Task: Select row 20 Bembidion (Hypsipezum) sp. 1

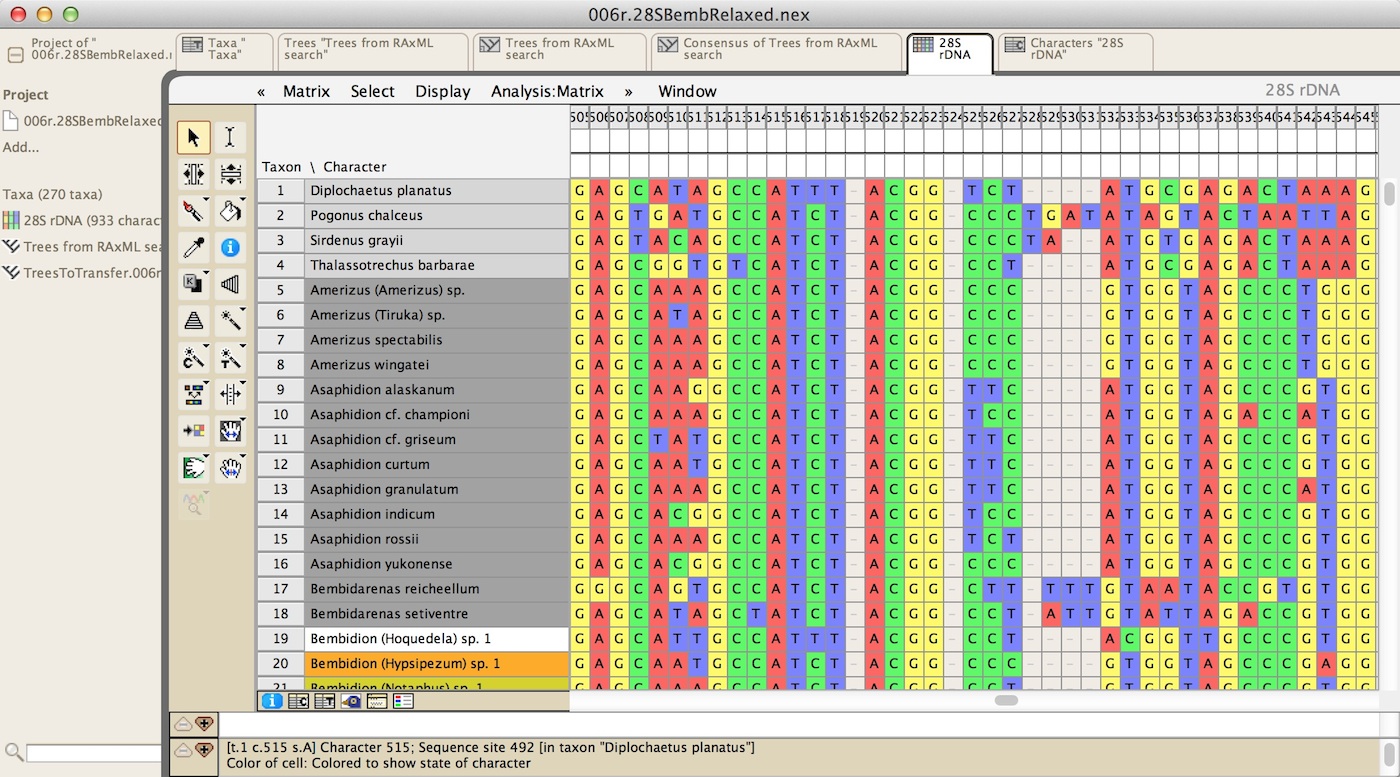Action: (435, 664)
